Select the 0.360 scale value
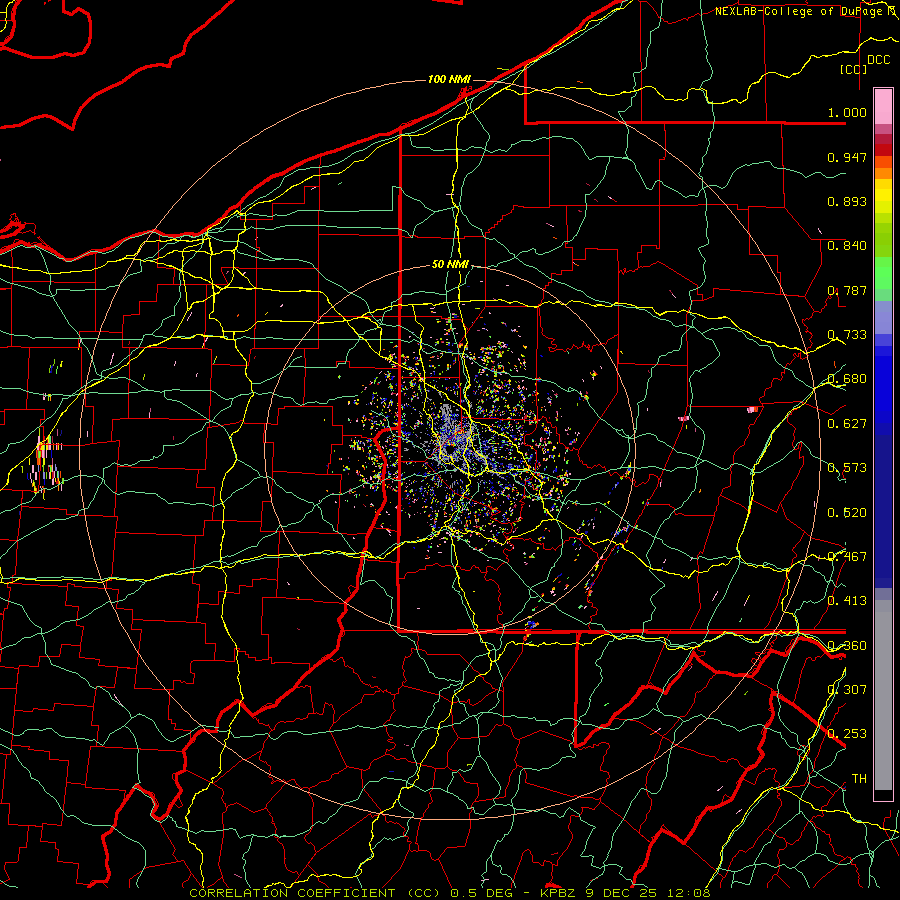 pyautogui.click(x=847, y=646)
